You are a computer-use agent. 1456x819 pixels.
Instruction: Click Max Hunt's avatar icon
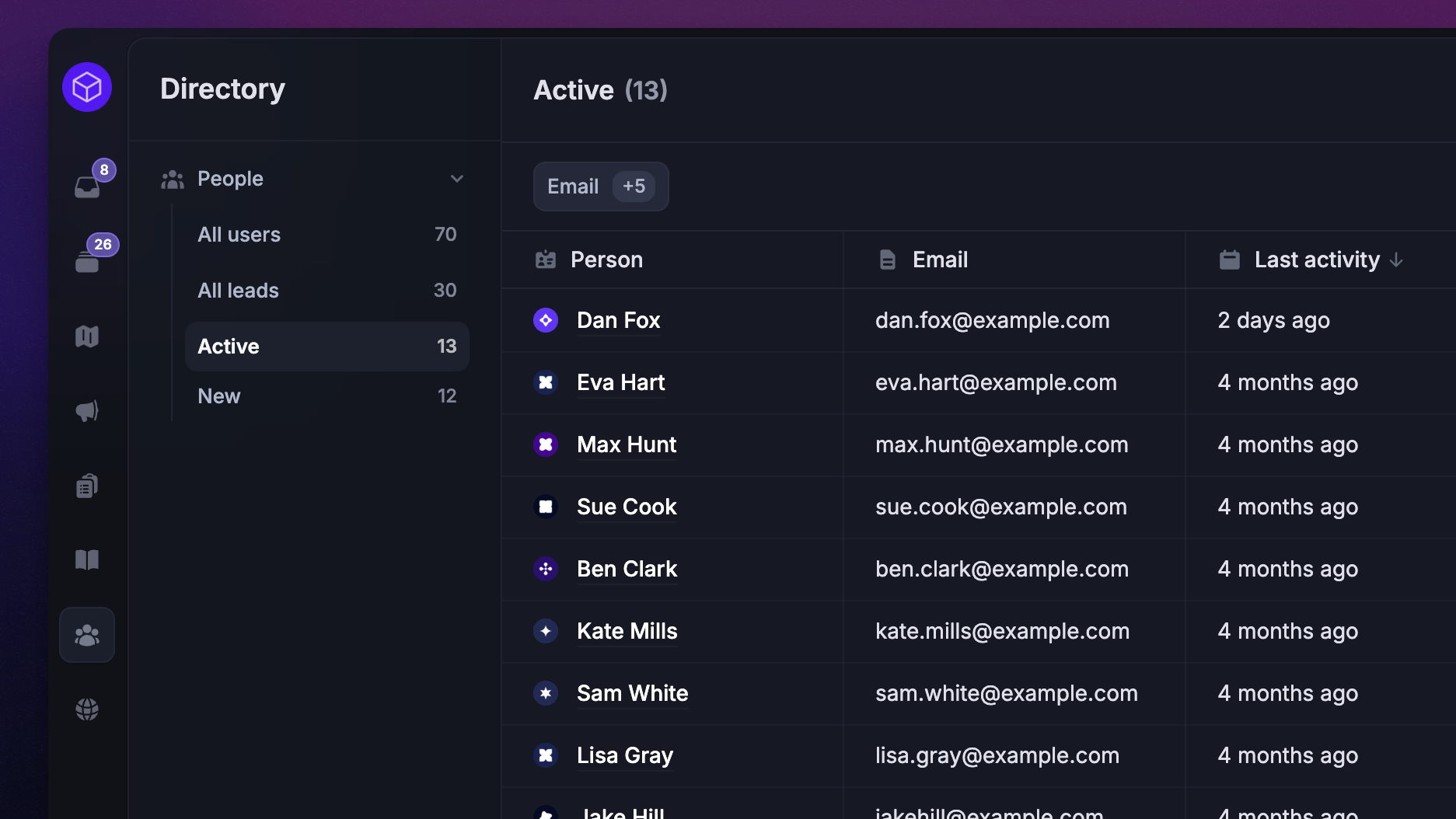point(546,444)
